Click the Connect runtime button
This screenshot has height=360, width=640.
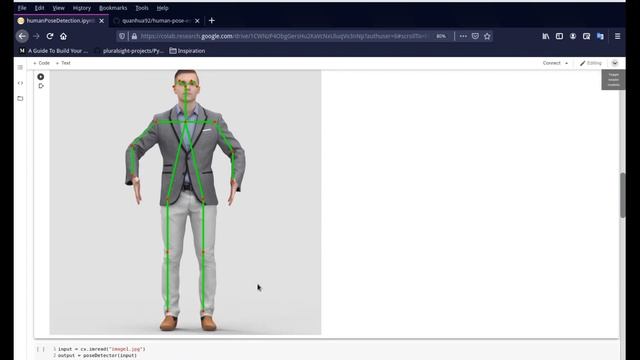tap(551, 63)
